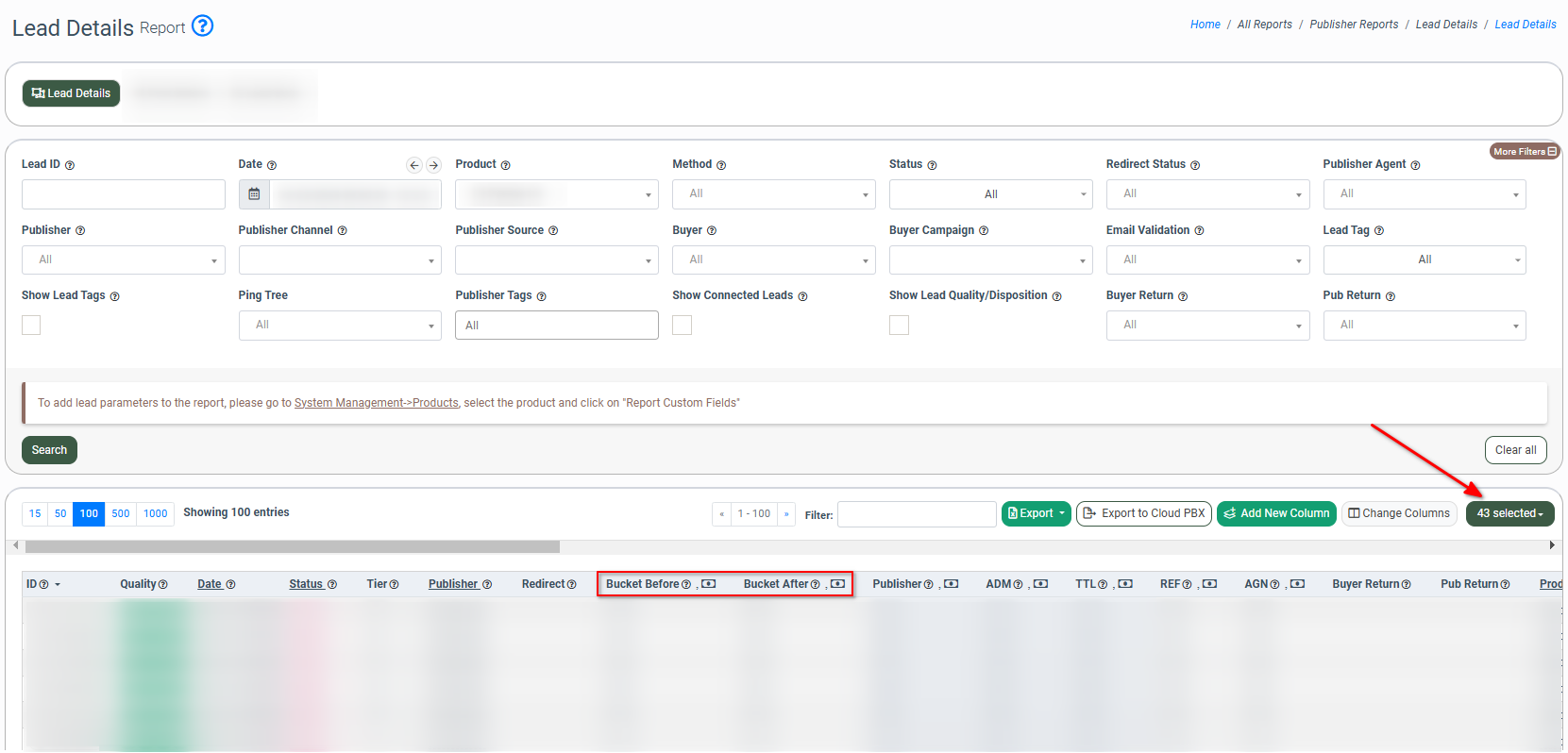The width and height of the screenshot is (1568, 753).
Task: Check the Show Lead Quality/Disposition box
Action: pyautogui.click(x=899, y=326)
